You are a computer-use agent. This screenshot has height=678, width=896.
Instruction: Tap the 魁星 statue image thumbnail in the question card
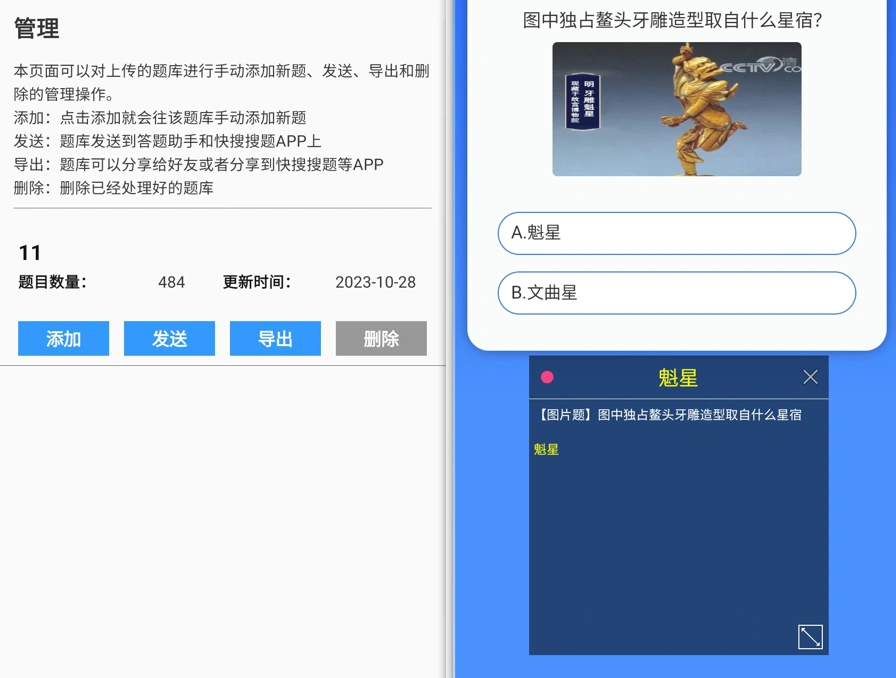(676, 109)
